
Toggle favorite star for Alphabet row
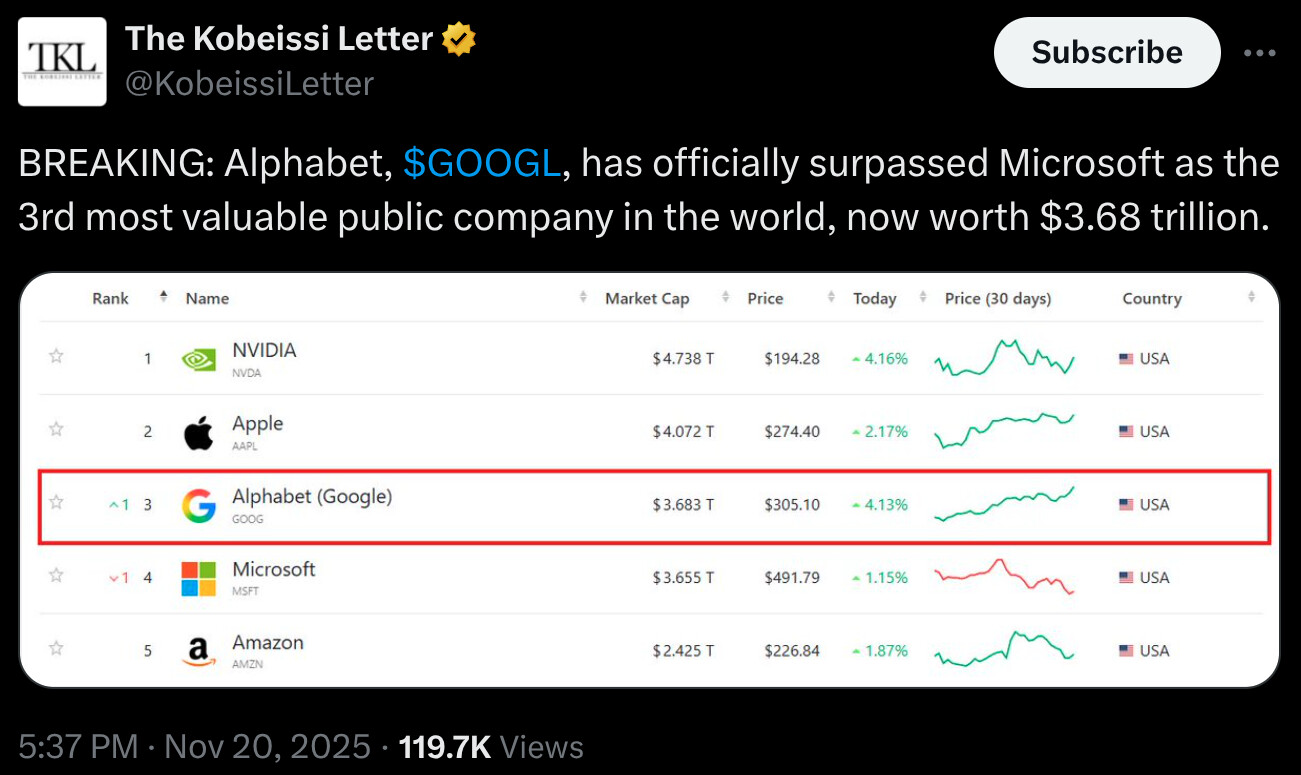click(x=57, y=502)
